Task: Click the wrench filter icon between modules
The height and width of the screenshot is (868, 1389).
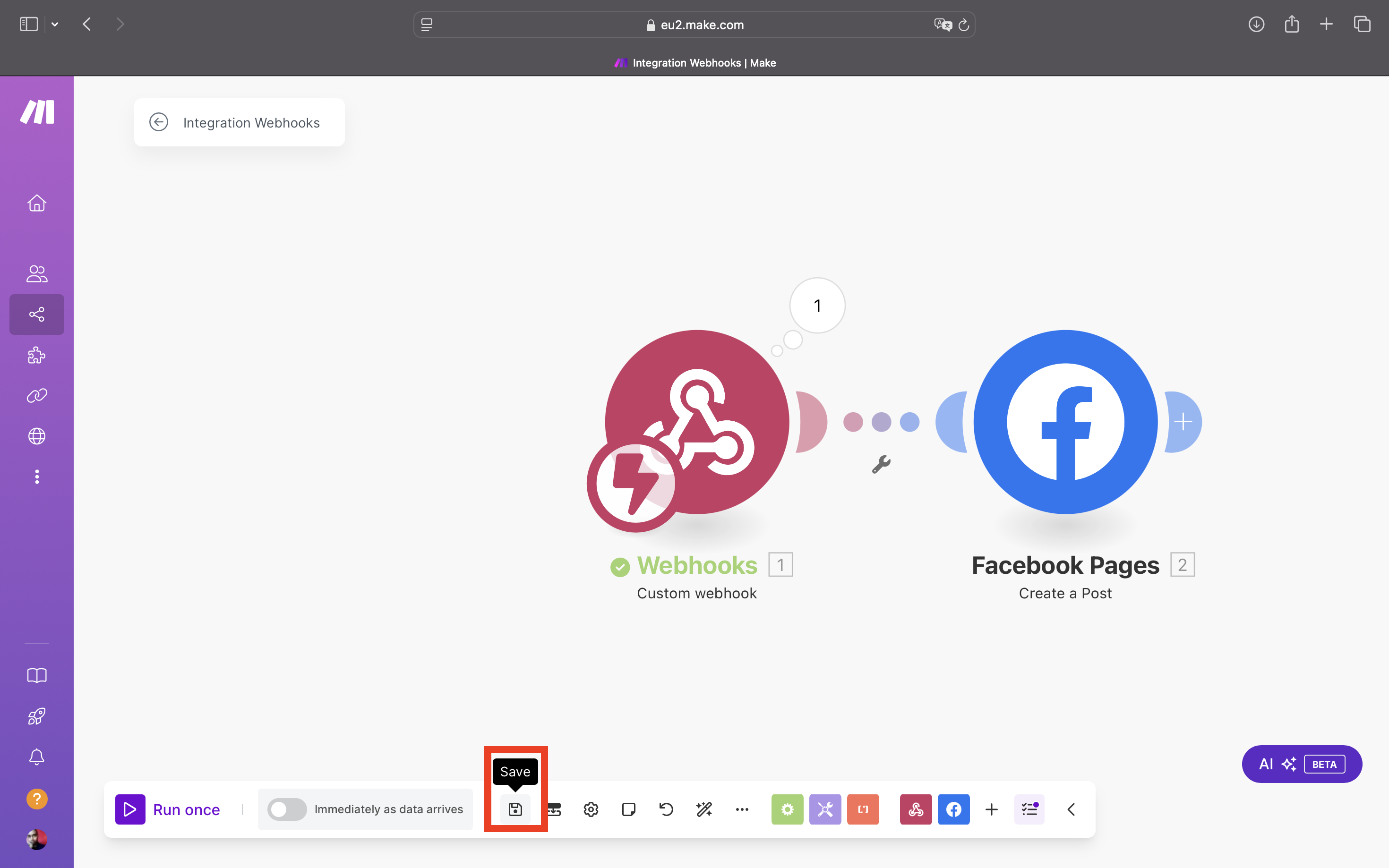Action: (x=881, y=464)
